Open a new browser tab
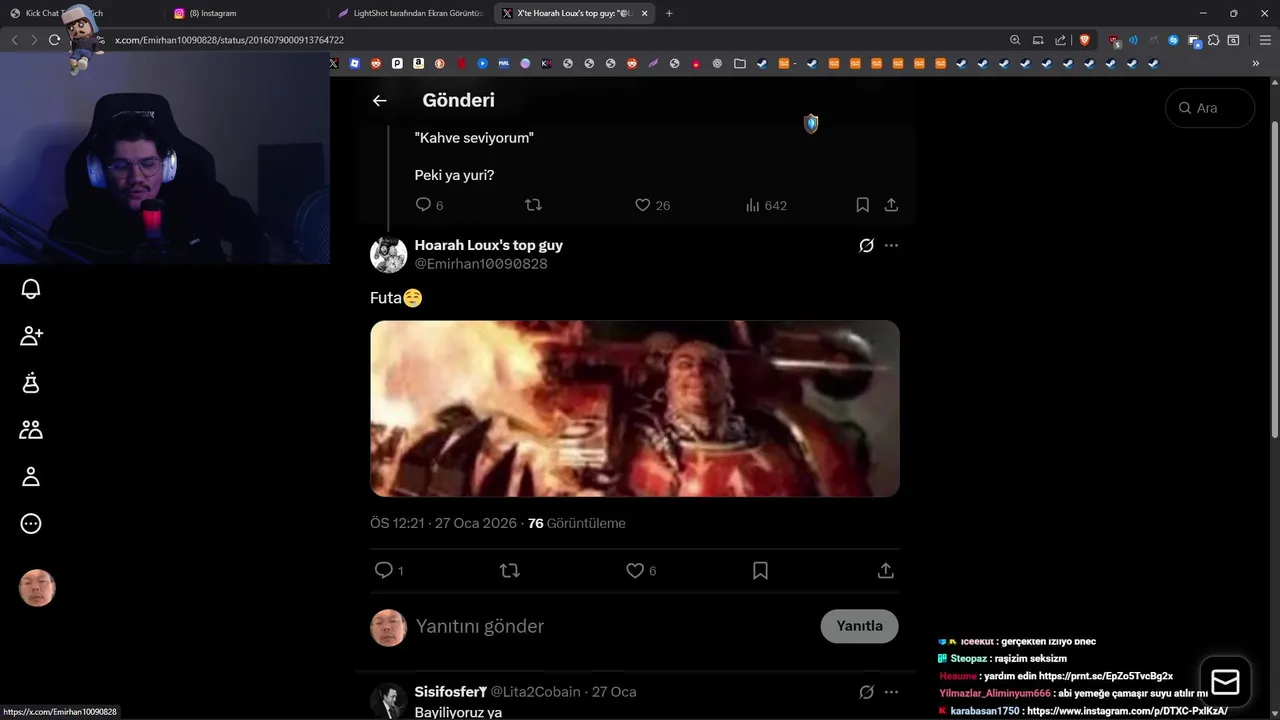1280x720 pixels. pos(669,13)
